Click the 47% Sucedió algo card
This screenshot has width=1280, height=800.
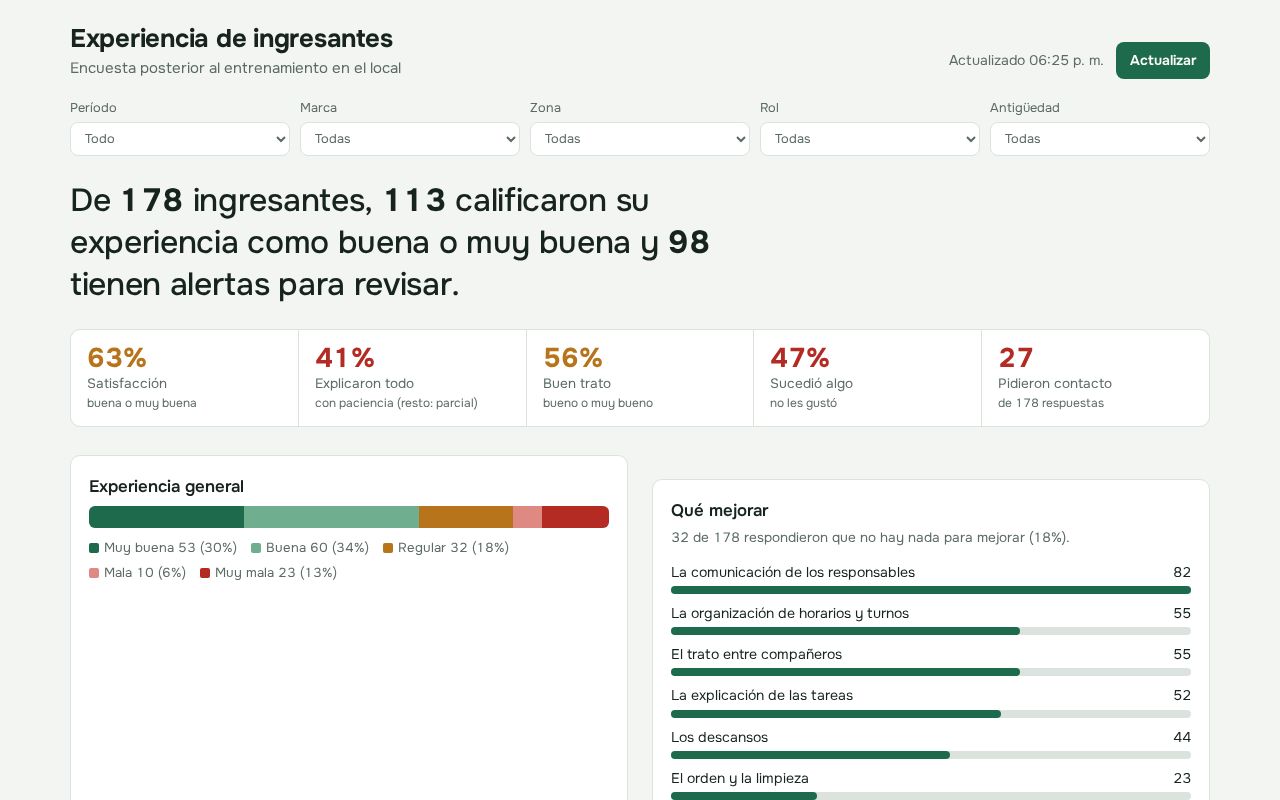click(867, 378)
